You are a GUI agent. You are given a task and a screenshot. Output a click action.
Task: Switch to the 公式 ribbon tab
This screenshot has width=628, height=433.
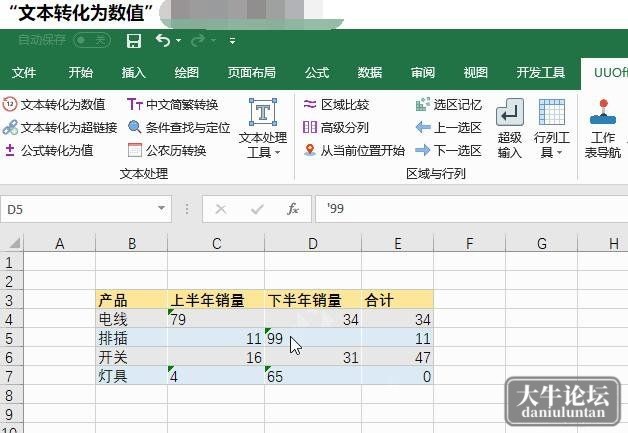[317, 73]
